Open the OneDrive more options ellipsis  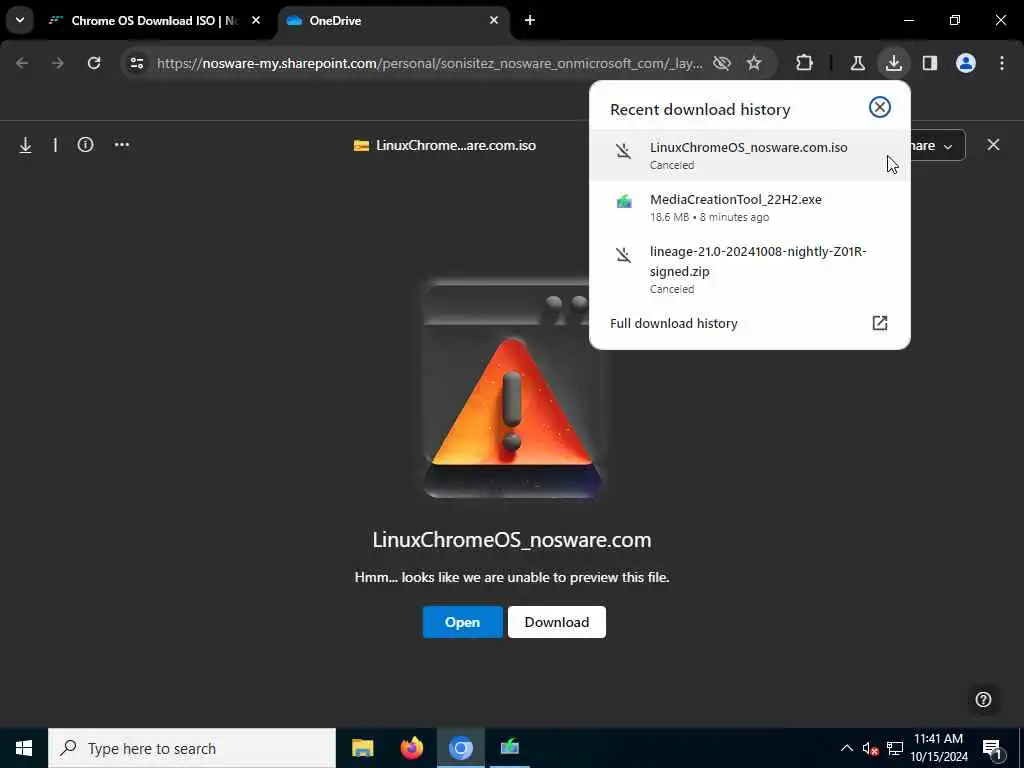tap(122, 144)
